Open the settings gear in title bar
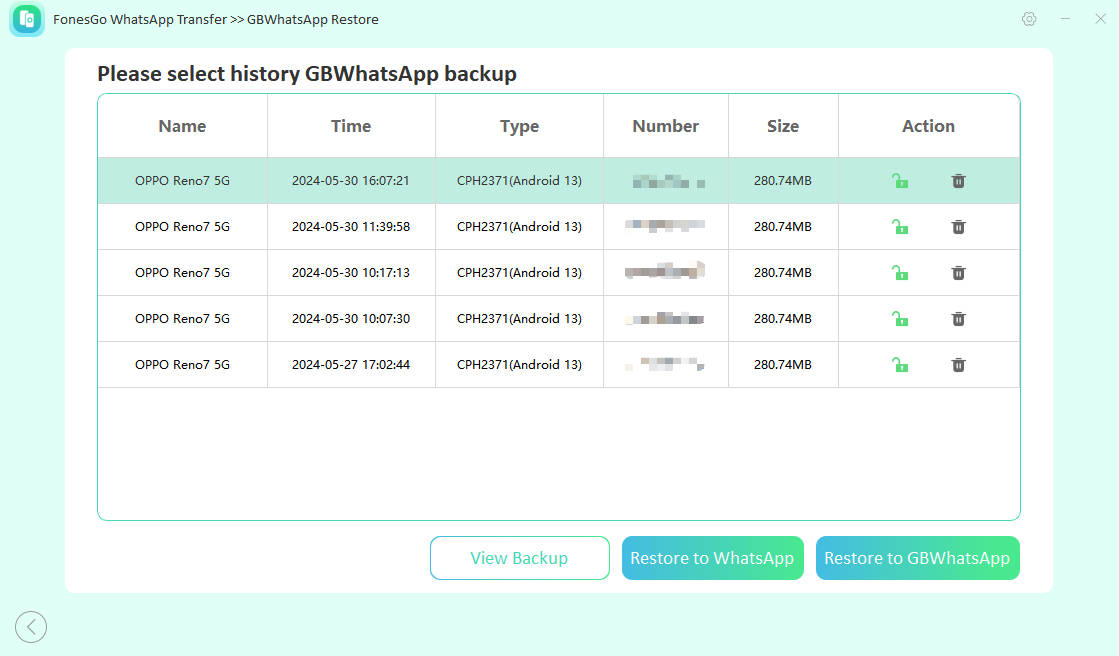This screenshot has width=1119, height=656. (1029, 19)
